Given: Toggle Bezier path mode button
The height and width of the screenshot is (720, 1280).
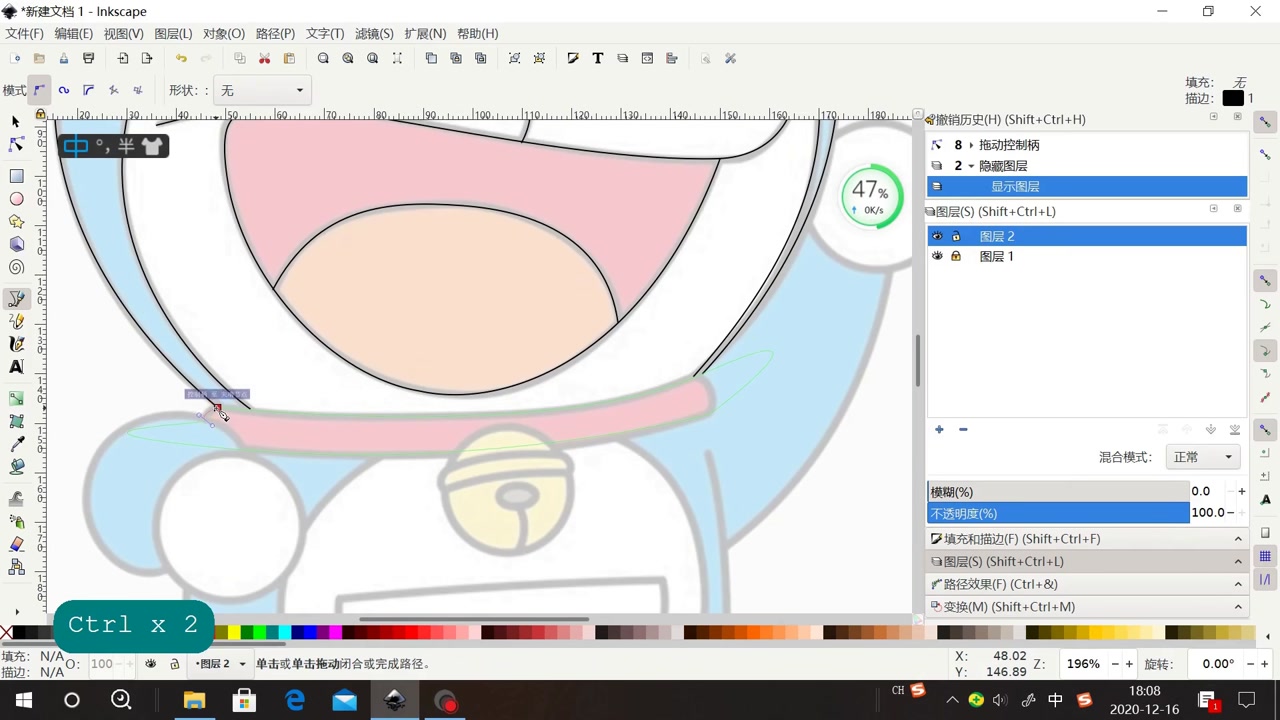Looking at the screenshot, I should [x=39, y=90].
